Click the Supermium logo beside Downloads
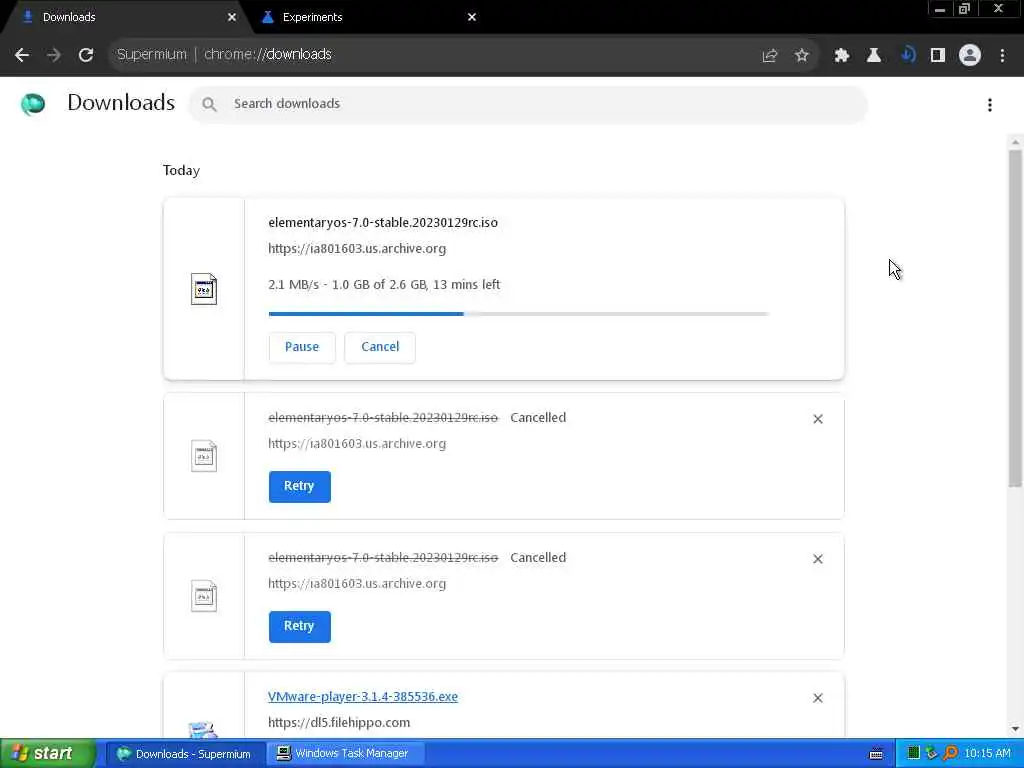1024x768 pixels. point(33,104)
